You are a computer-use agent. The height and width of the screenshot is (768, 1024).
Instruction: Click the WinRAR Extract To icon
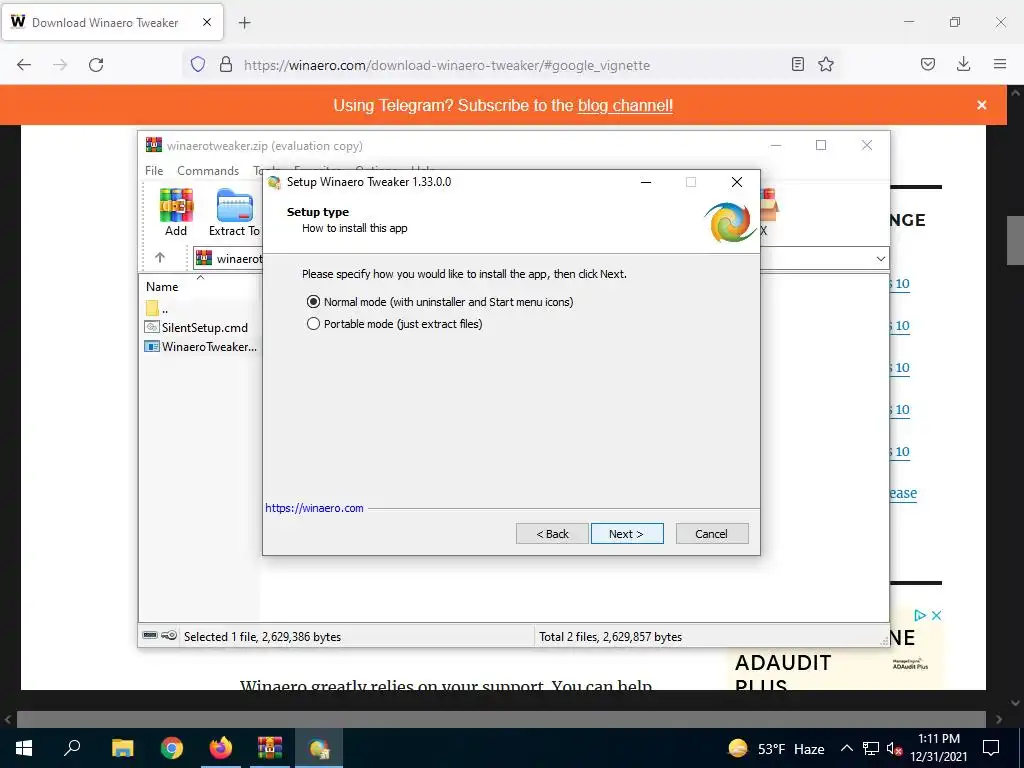pyautogui.click(x=234, y=212)
